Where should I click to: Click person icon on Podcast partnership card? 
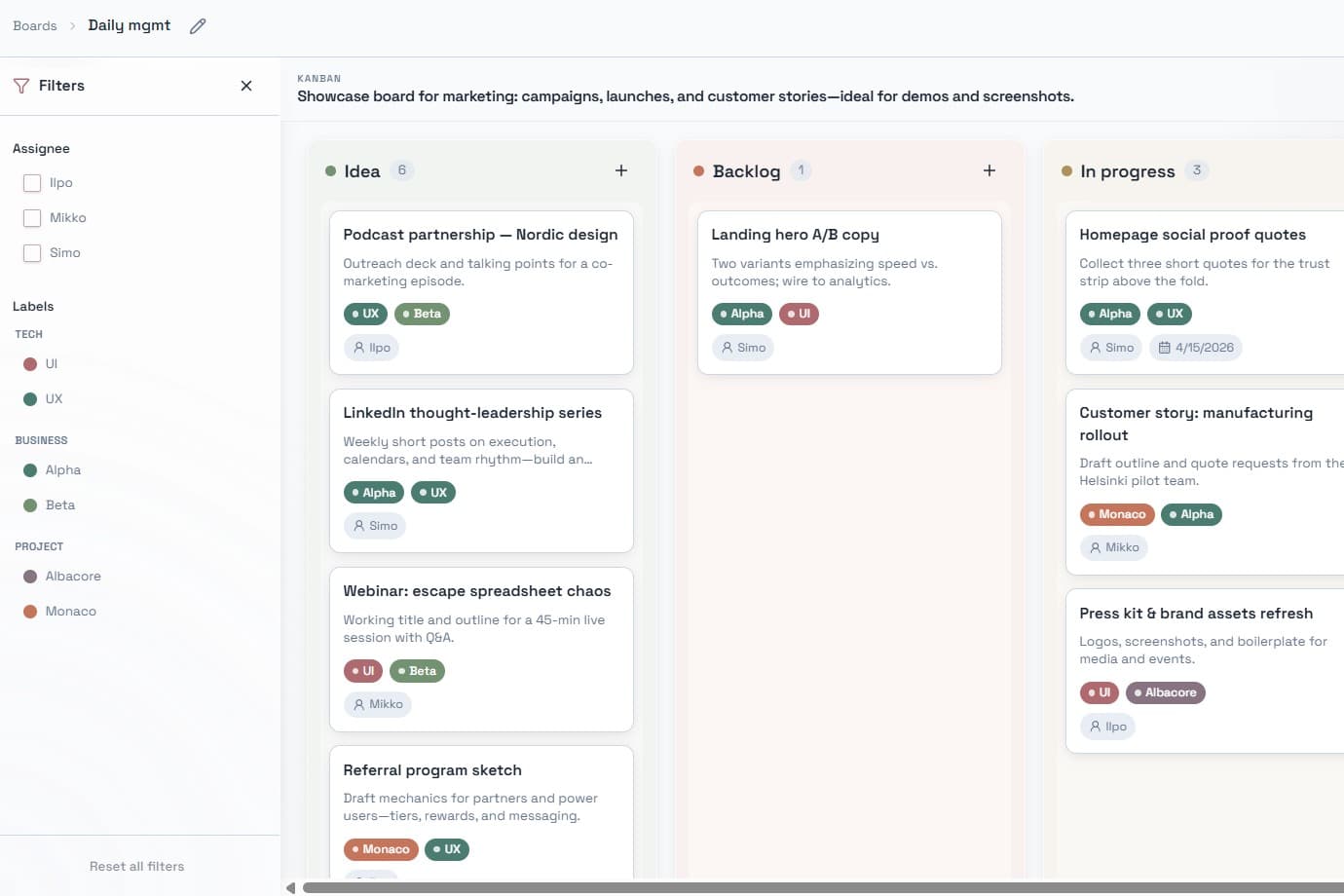click(359, 348)
